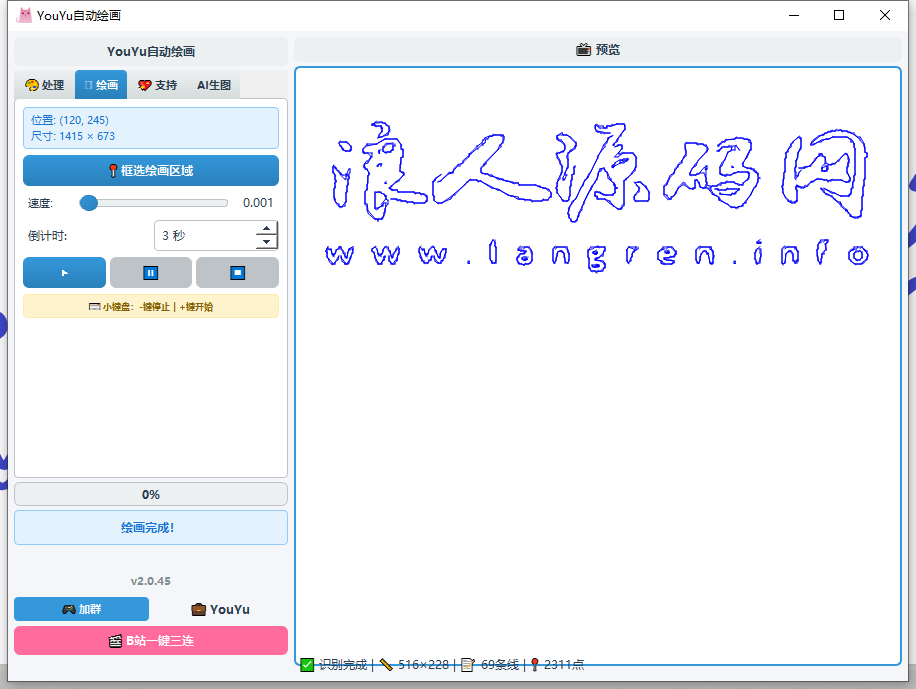Increase countdown with the up arrow

coord(266,229)
